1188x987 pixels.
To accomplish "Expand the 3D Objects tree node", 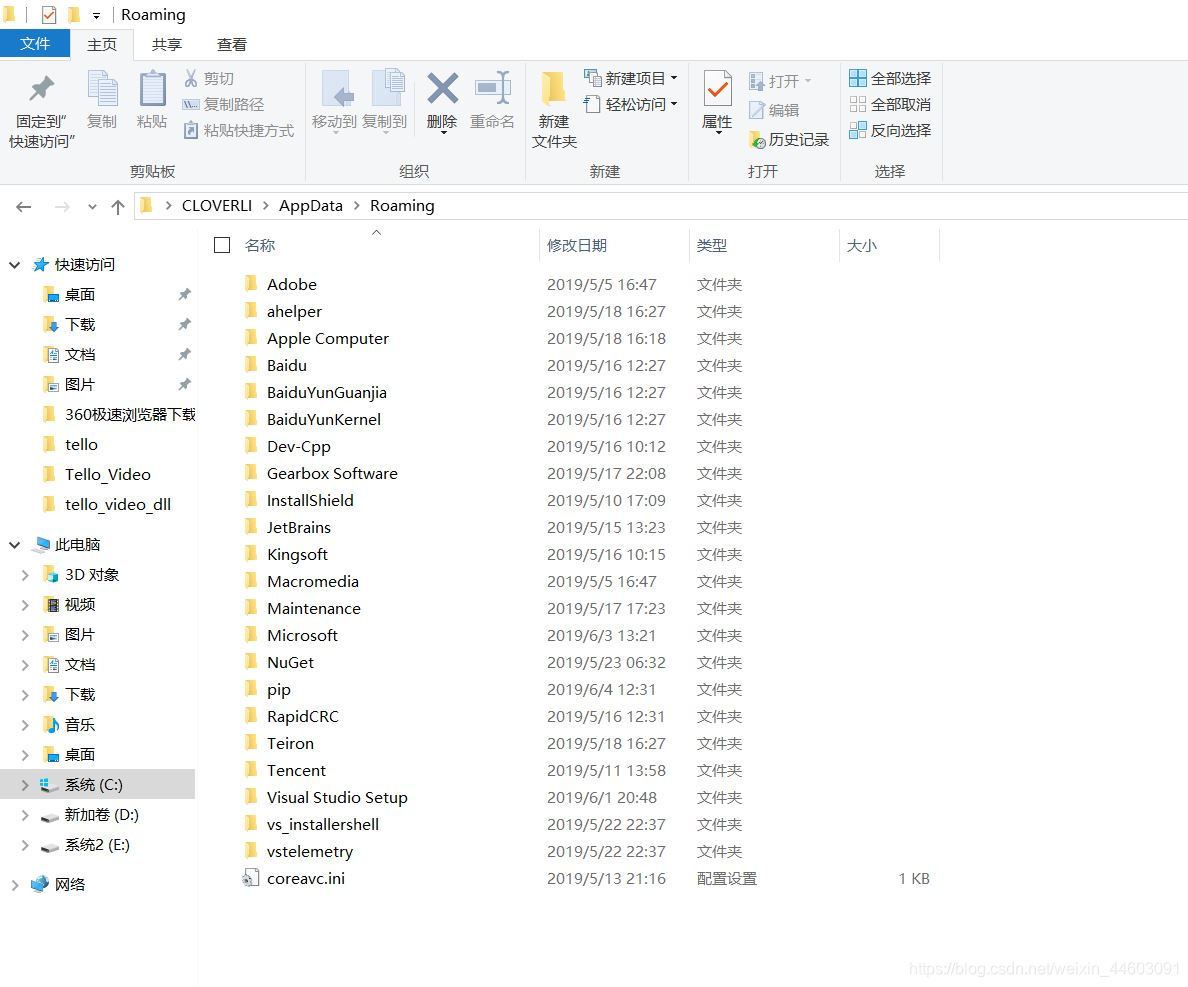I will 25,575.
